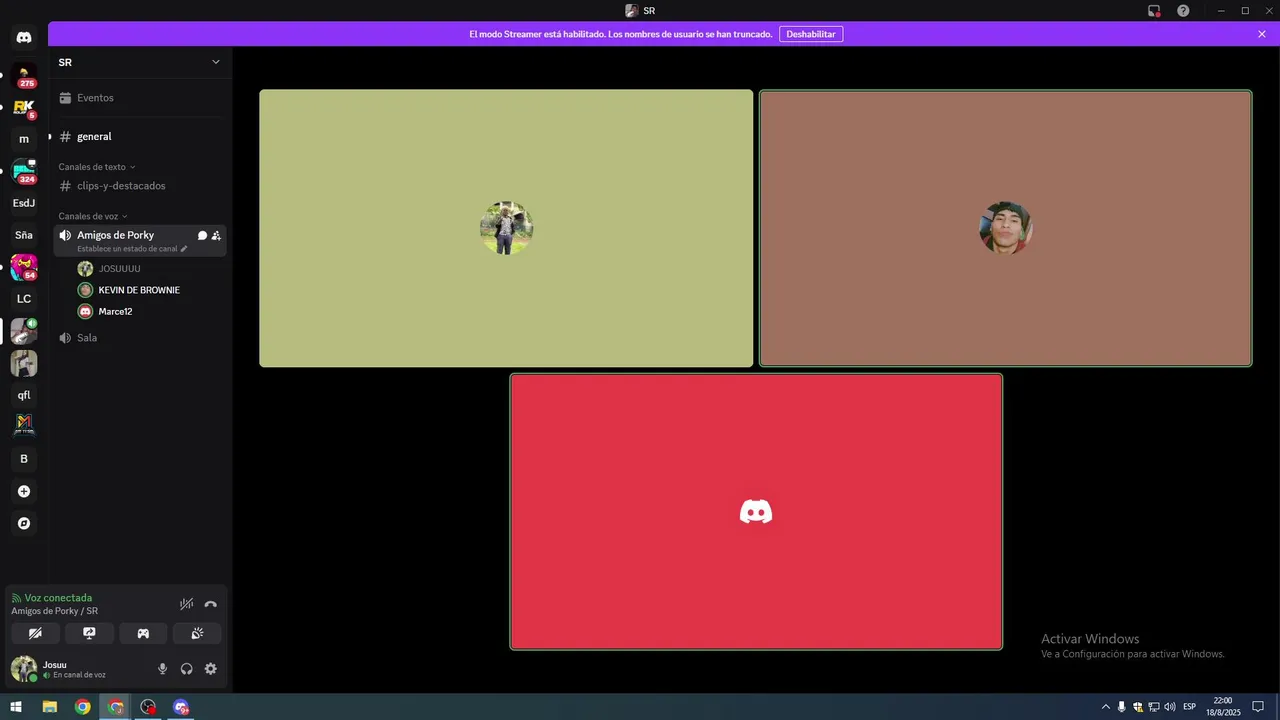The image size is (1280, 720).
Task: Open chat for Amigos de Porky channel
Action: [202, 236]
